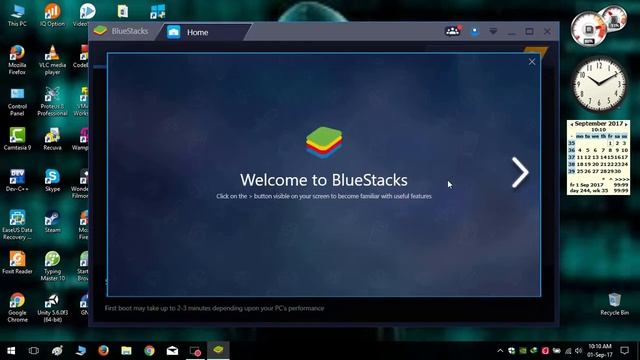Open the Mail app from the taskbar

pyautogui.click(x=172, y=351)
